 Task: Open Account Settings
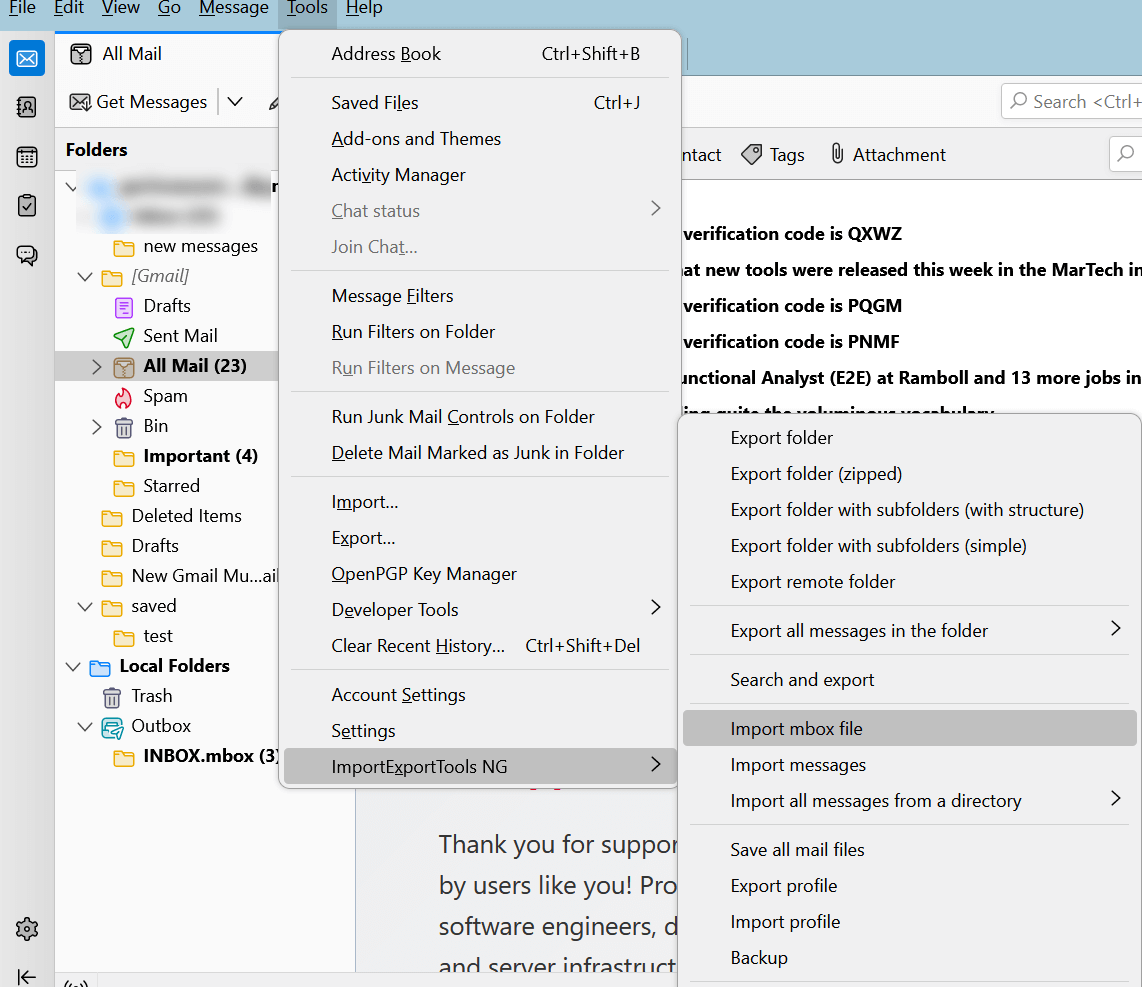(x=480, y=695)
